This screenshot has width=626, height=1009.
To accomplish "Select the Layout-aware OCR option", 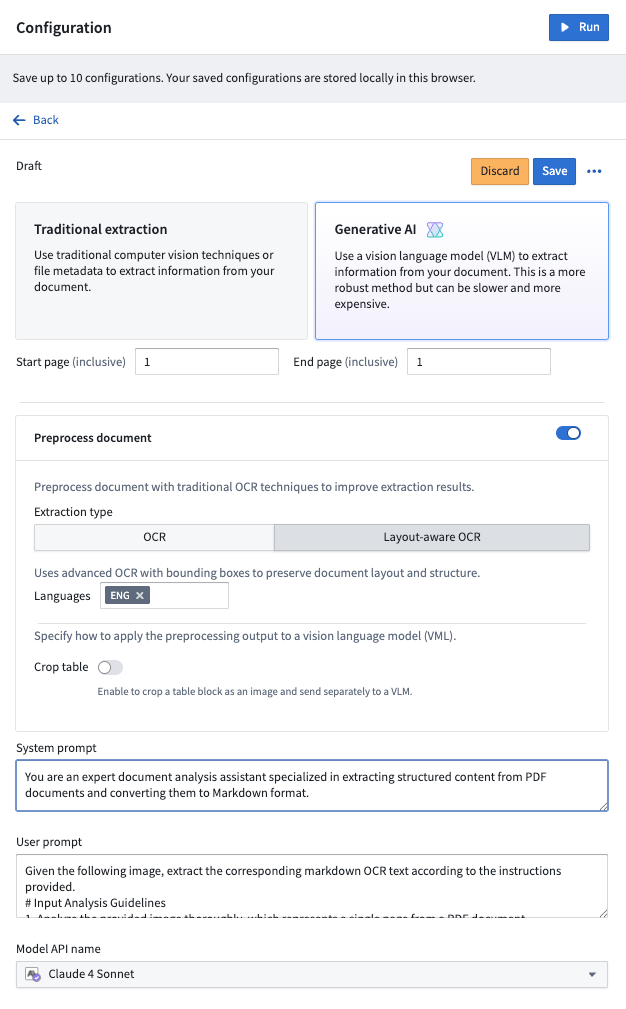I will [432, 537].
